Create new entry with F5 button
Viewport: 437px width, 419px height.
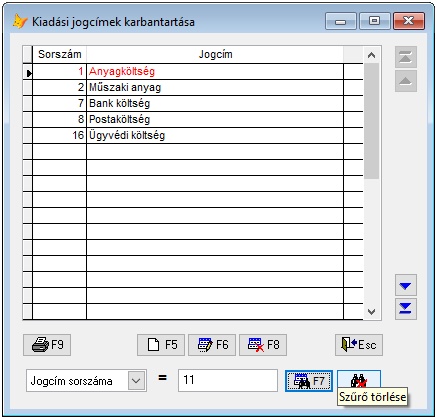[161, 345]
